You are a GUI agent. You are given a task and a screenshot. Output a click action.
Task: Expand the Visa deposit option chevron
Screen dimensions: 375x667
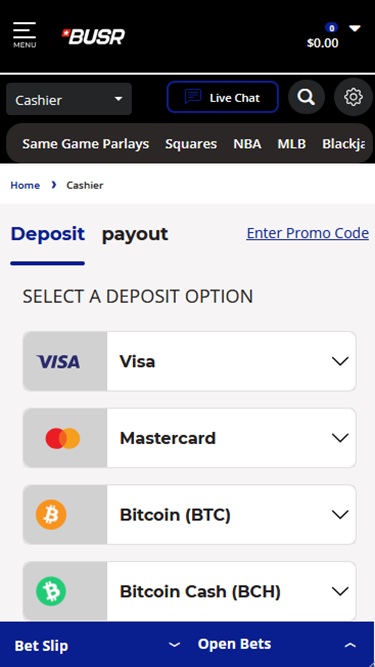tap(340, 361)
